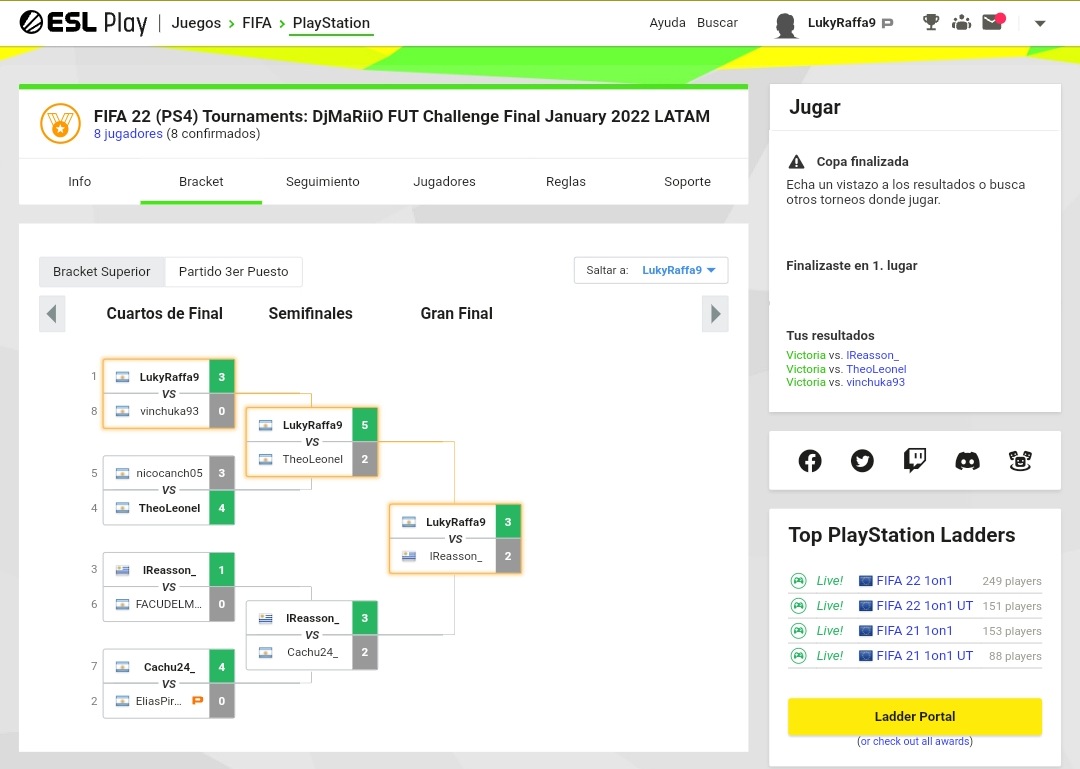Open the '8 jugadores' link
This screenshot has height=769, width=1080.
[128, 134]
